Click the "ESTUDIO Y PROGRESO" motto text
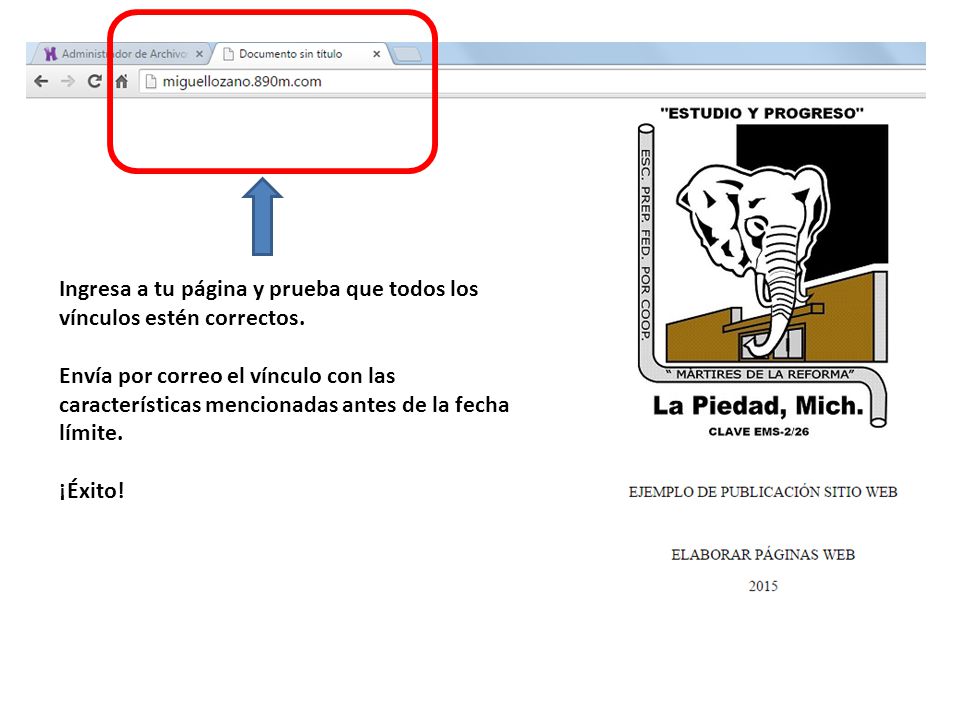Image resolution: width=960 pixels, height=720 pixels. [762, 113]
